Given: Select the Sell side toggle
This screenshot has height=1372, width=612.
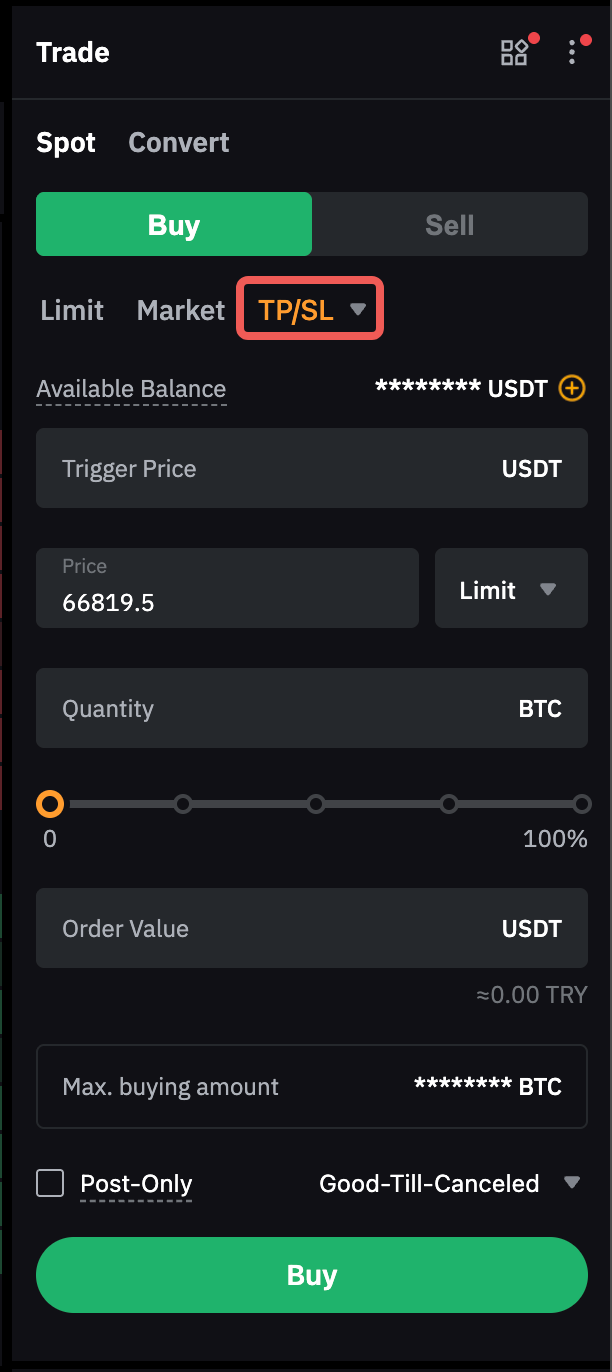Looking at the screenshot, I should point(450,225).
